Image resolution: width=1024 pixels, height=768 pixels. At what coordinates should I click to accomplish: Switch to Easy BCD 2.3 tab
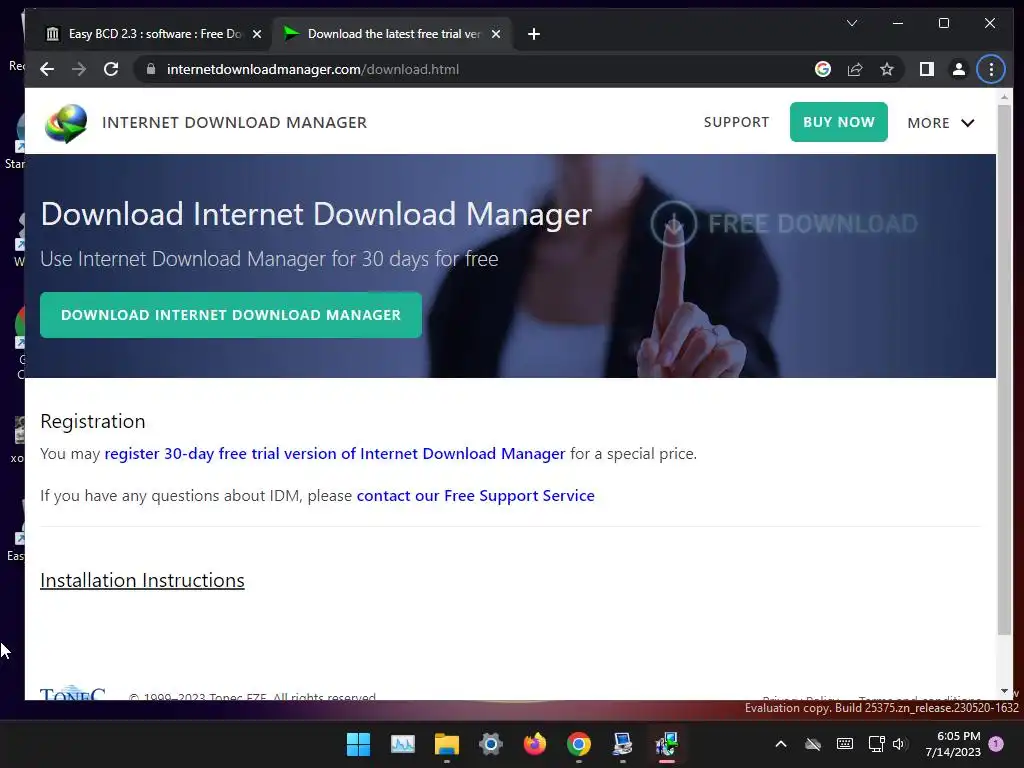(x=154, y=34)
